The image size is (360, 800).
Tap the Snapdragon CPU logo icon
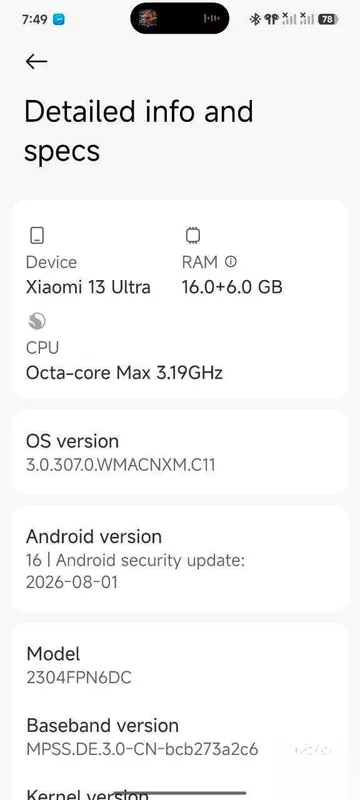coord(37,321)
